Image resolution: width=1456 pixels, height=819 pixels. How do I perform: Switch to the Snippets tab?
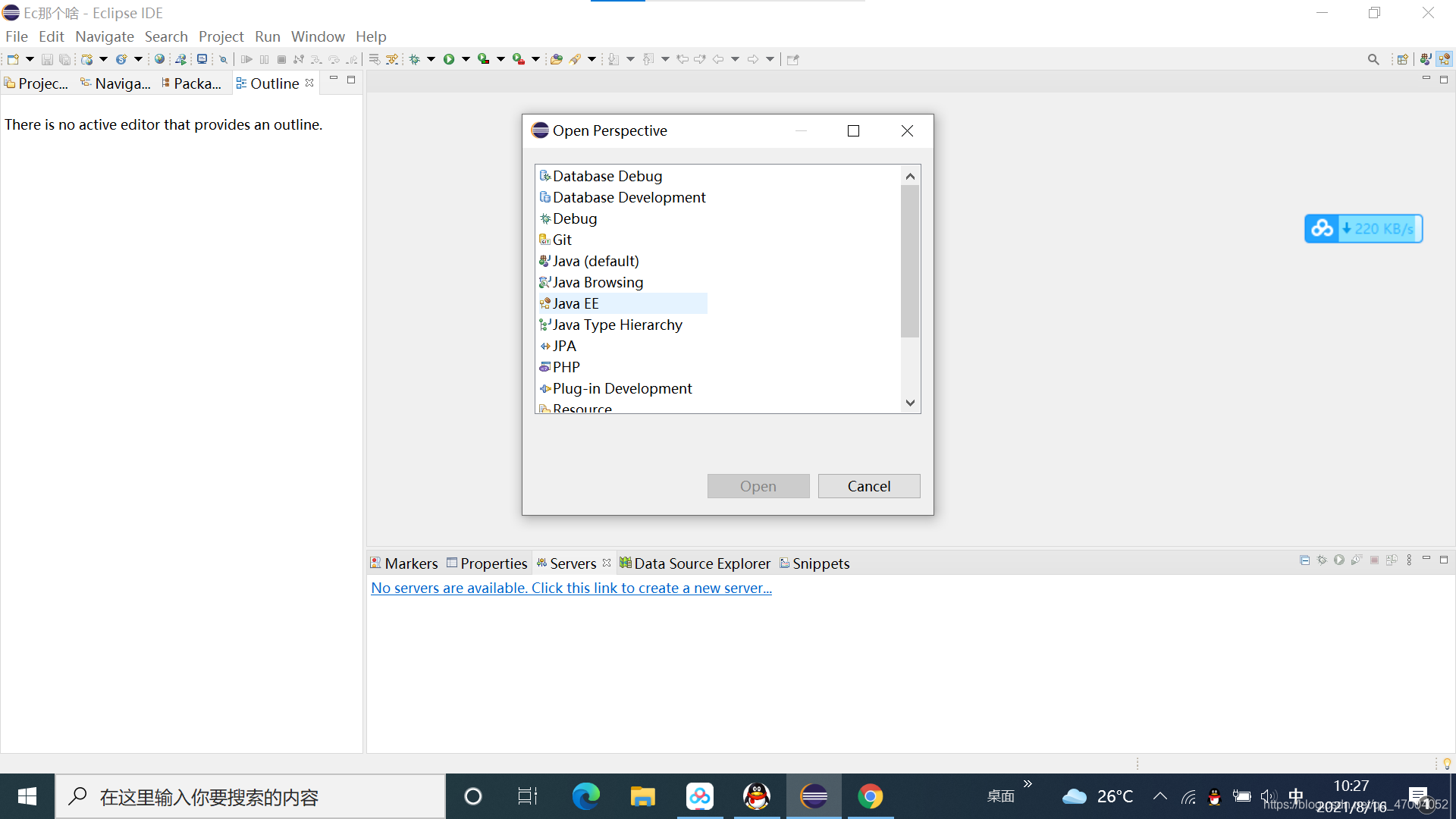[x=814, y=563]
